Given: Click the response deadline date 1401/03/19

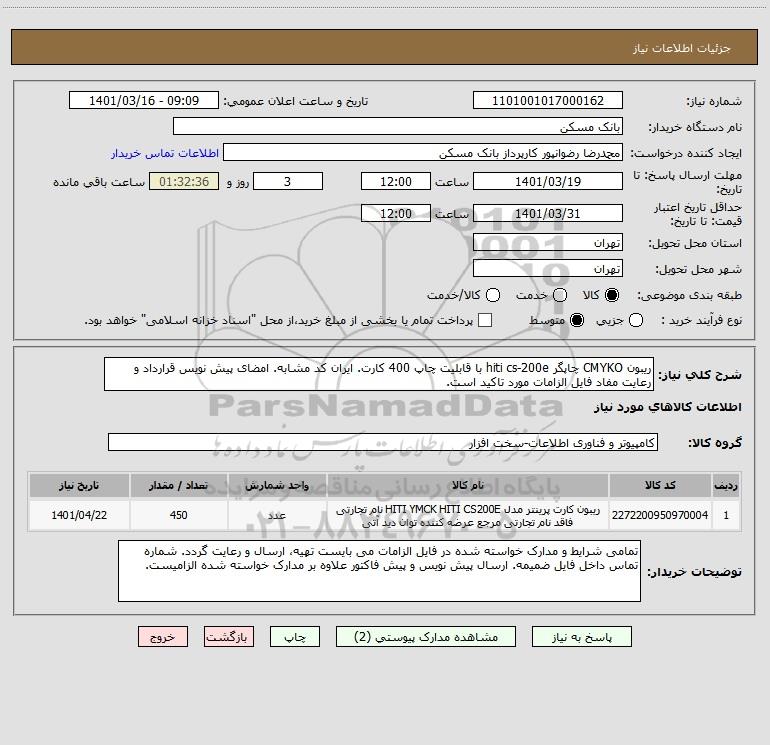Looking at the screenshot, I should pyautogui.click(x=548, y=182).
